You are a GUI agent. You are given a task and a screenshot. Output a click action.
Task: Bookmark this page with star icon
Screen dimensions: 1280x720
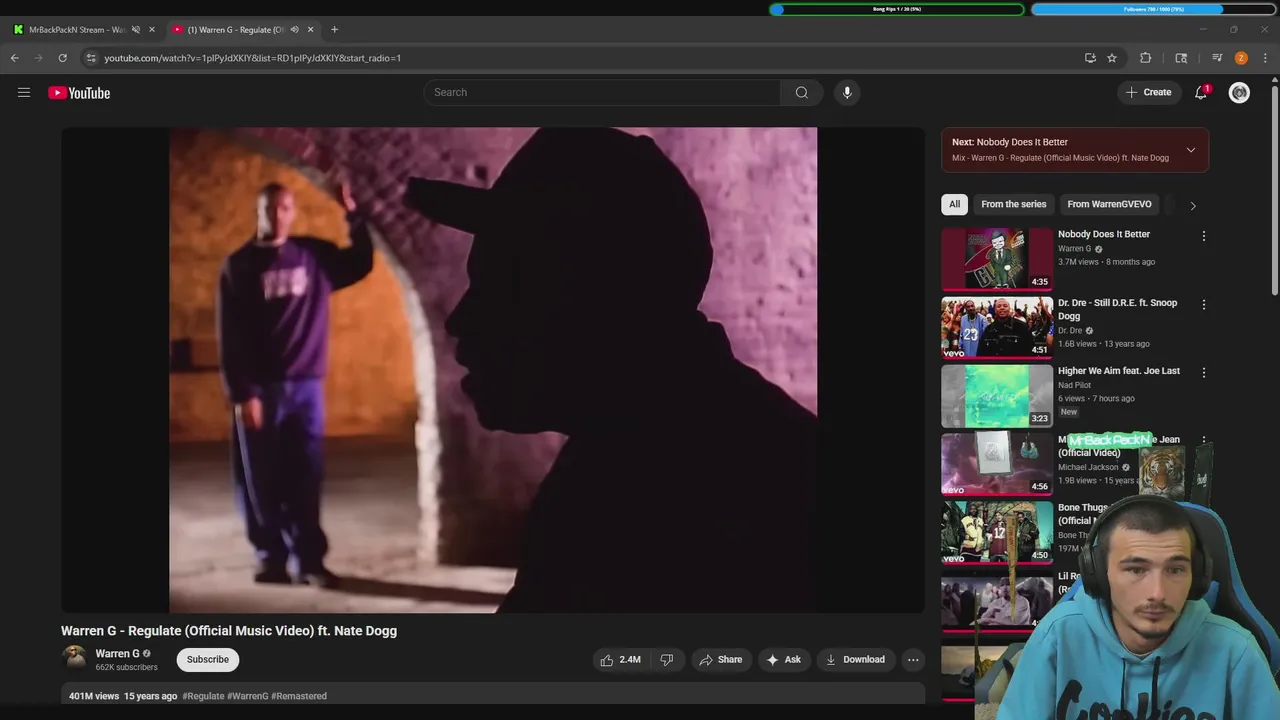pos(1112,58)
